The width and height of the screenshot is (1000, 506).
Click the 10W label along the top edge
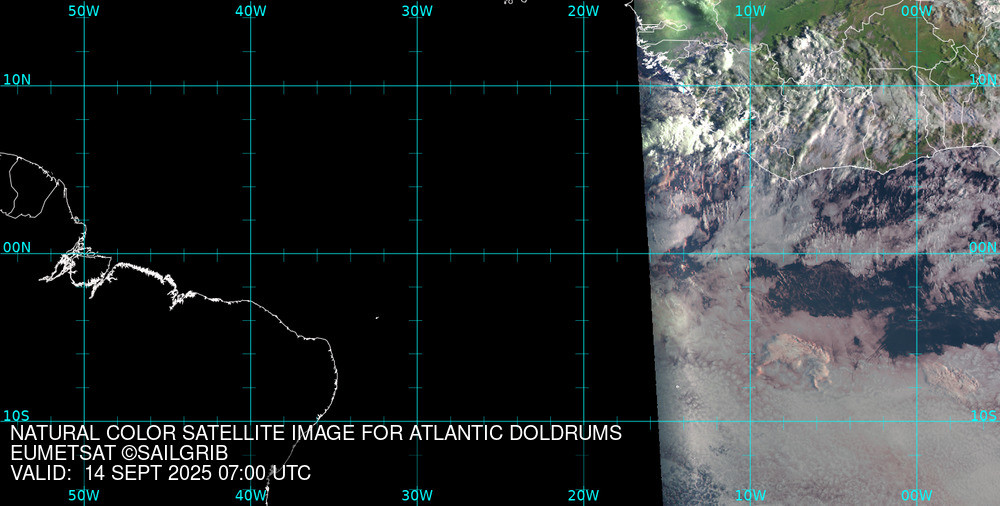click(750, 11)
